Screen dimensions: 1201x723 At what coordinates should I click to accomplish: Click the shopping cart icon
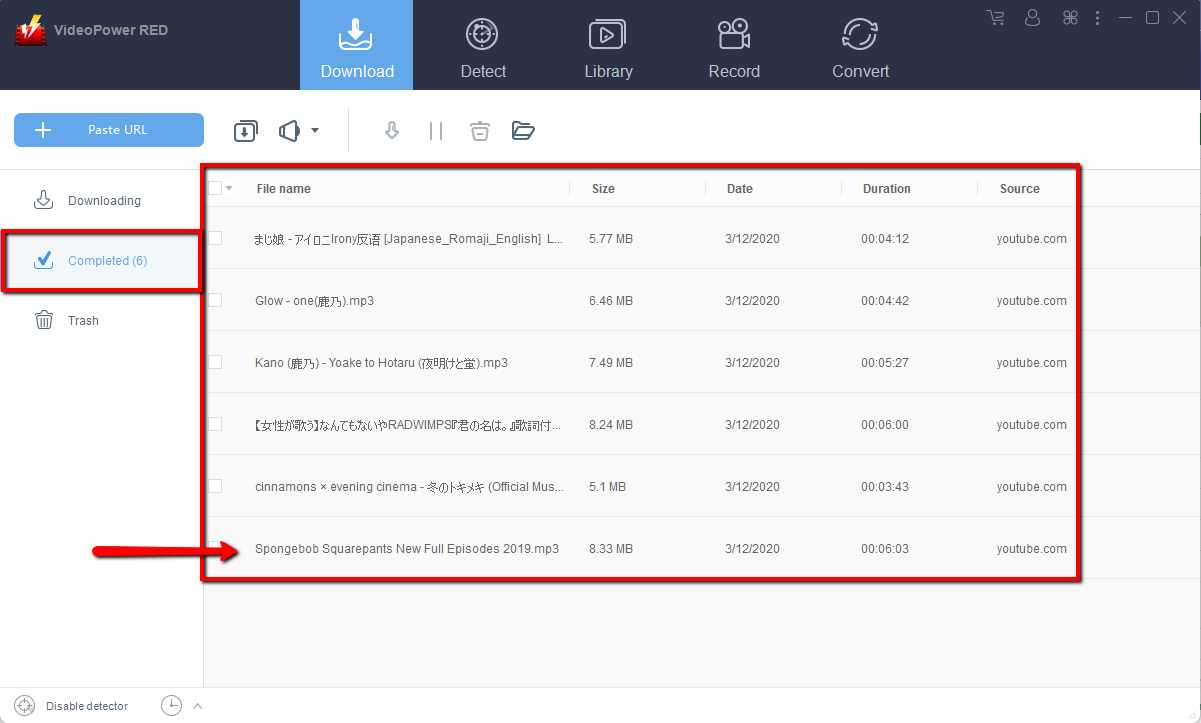pos(995,18)
